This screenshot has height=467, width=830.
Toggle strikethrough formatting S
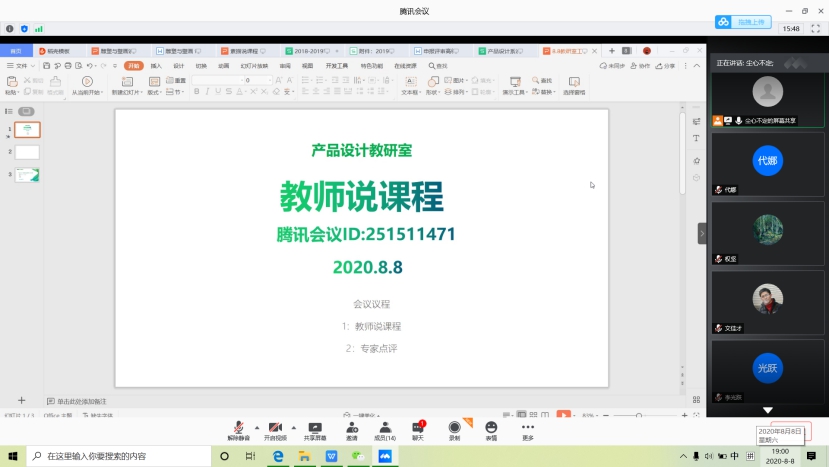pyautogui.click(x=228, y=92)
